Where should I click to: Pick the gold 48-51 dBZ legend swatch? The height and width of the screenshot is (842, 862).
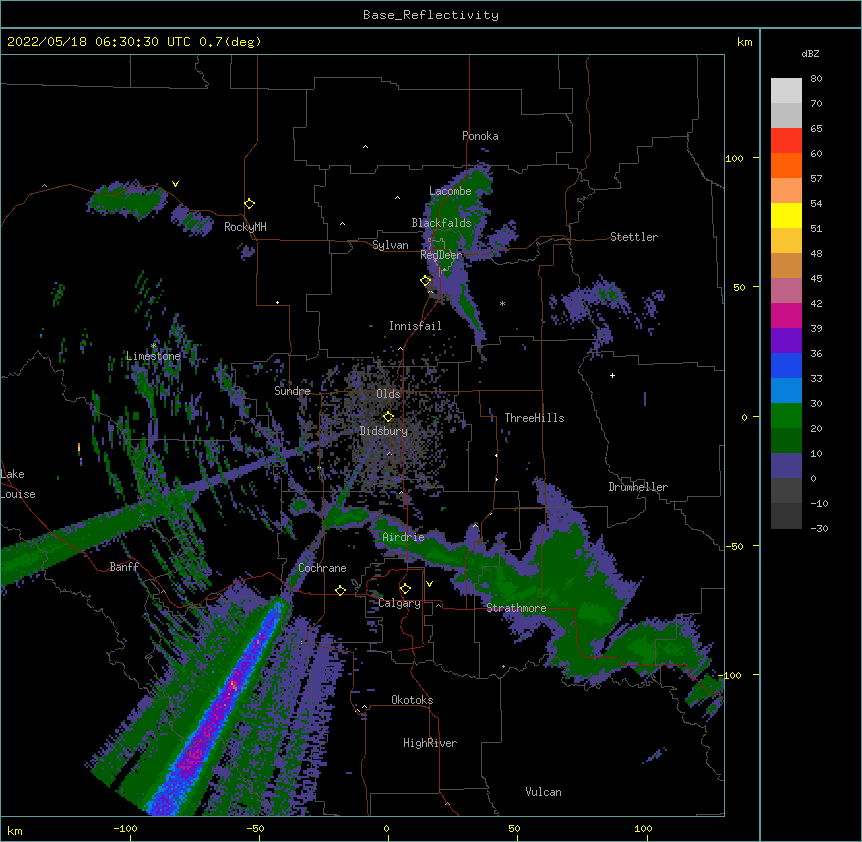(x=786, y=241)
